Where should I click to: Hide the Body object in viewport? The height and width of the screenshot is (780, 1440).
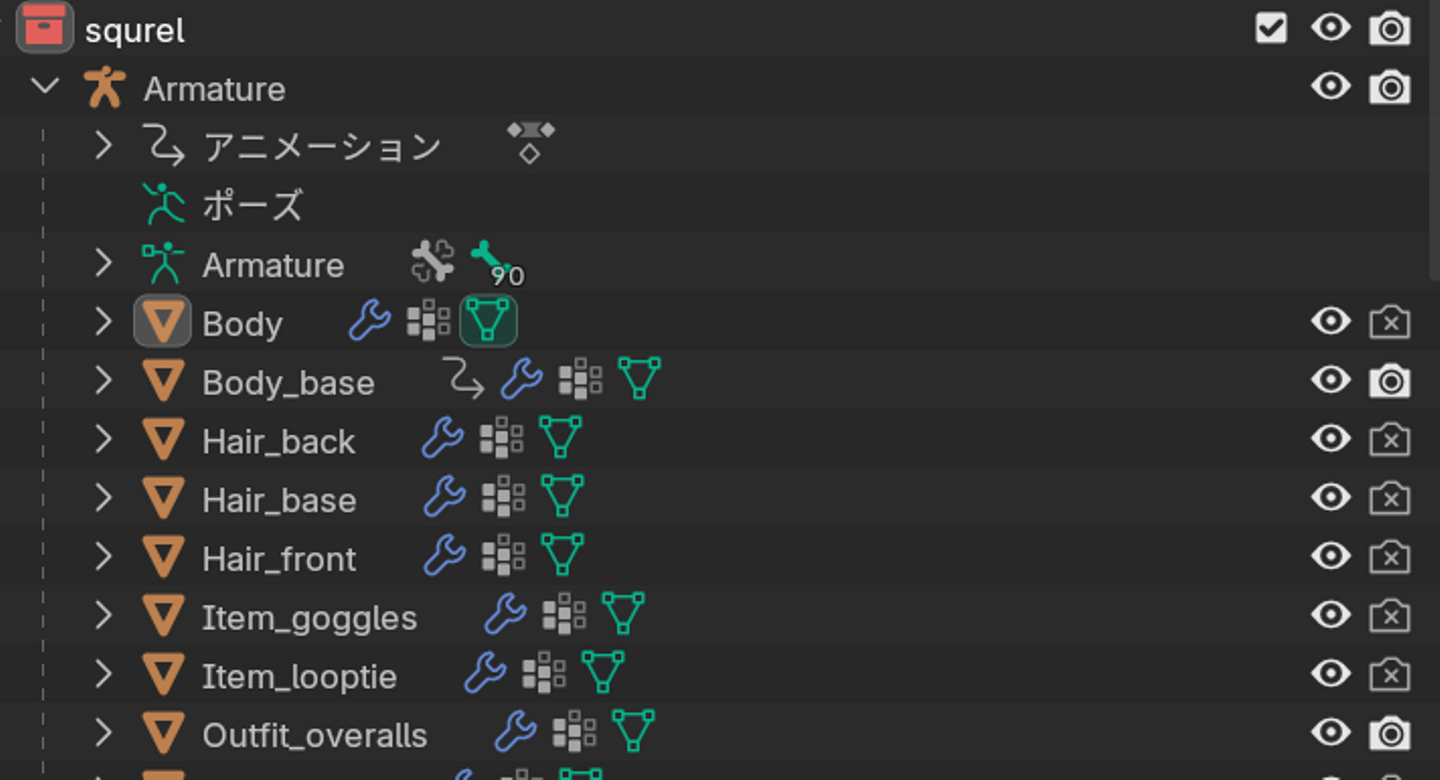1330,322
